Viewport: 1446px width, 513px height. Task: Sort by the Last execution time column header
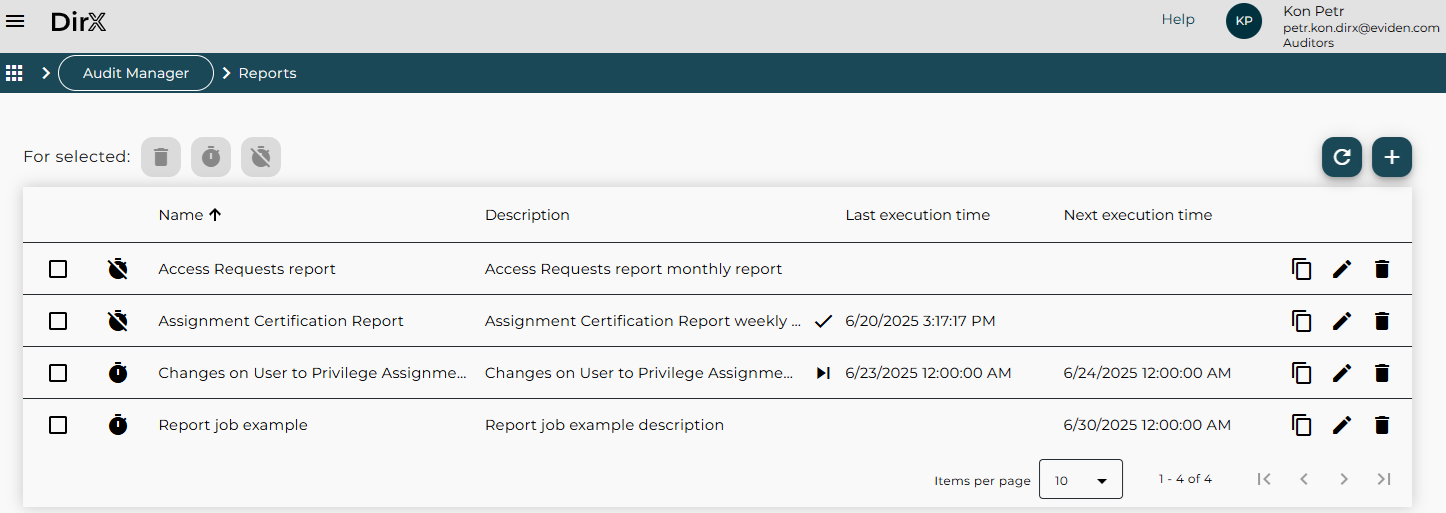[917, 215]
